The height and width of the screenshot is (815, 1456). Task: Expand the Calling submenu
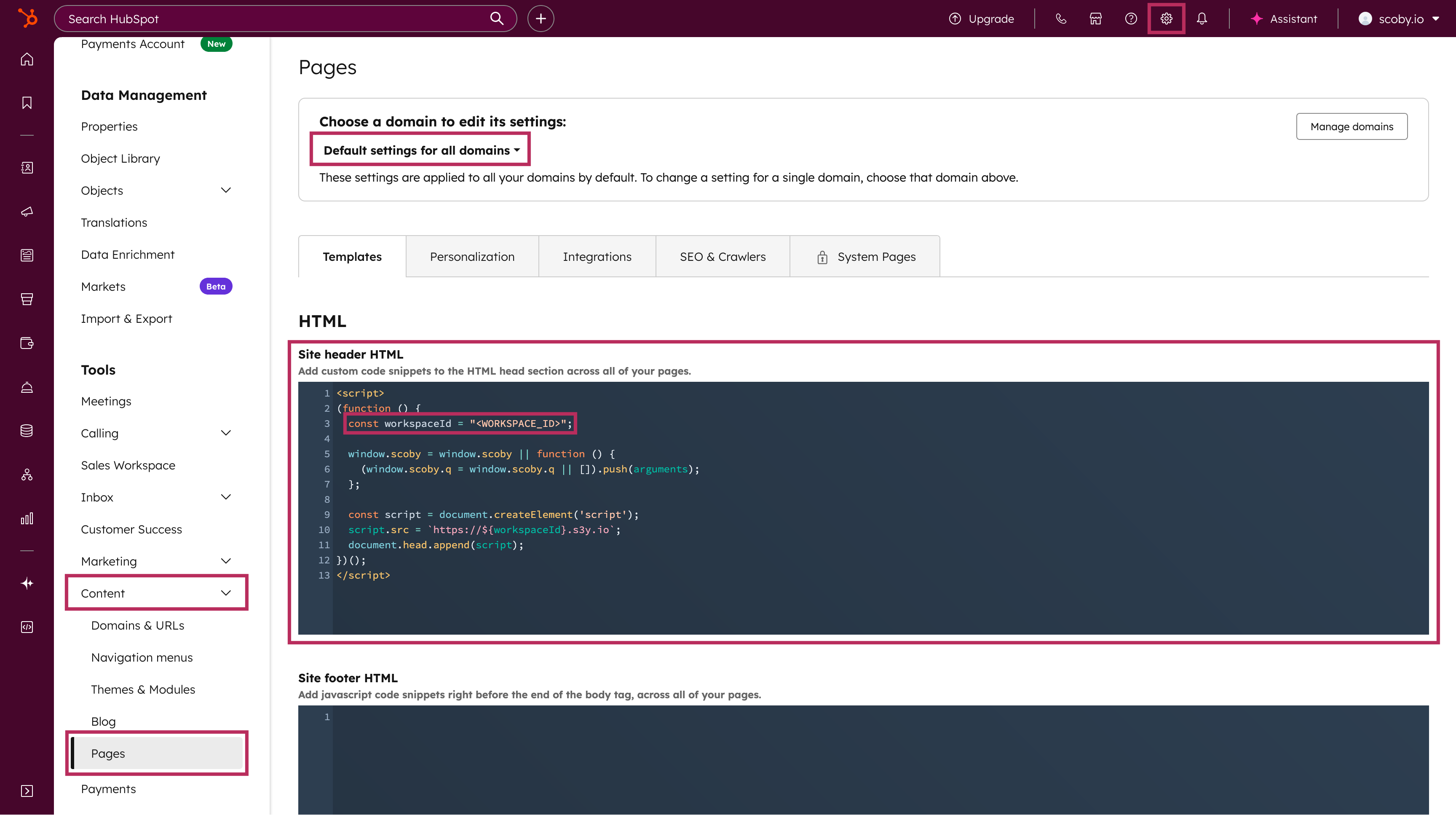(x=225, y=433)
